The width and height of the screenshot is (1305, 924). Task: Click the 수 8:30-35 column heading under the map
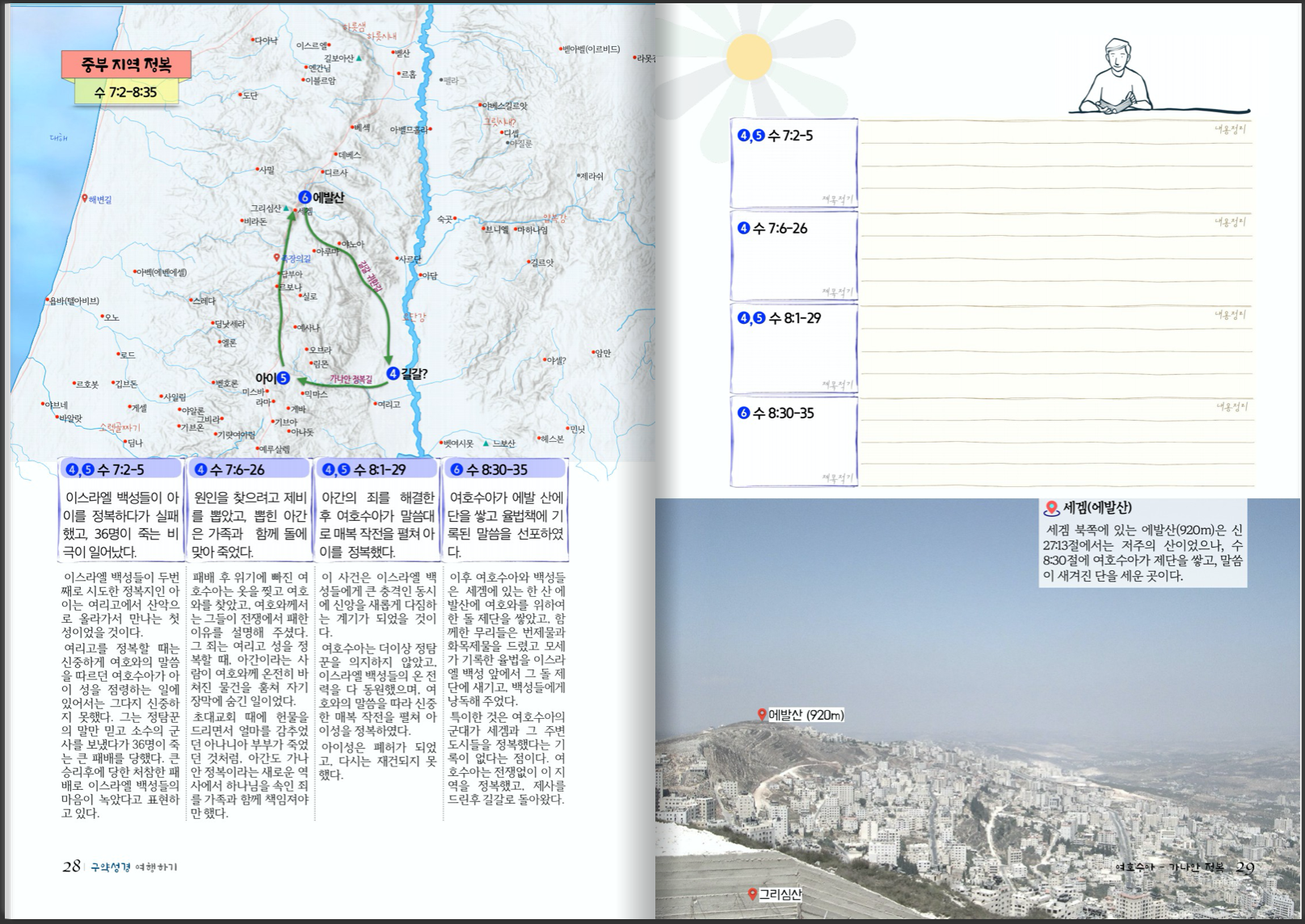point(505,469)
